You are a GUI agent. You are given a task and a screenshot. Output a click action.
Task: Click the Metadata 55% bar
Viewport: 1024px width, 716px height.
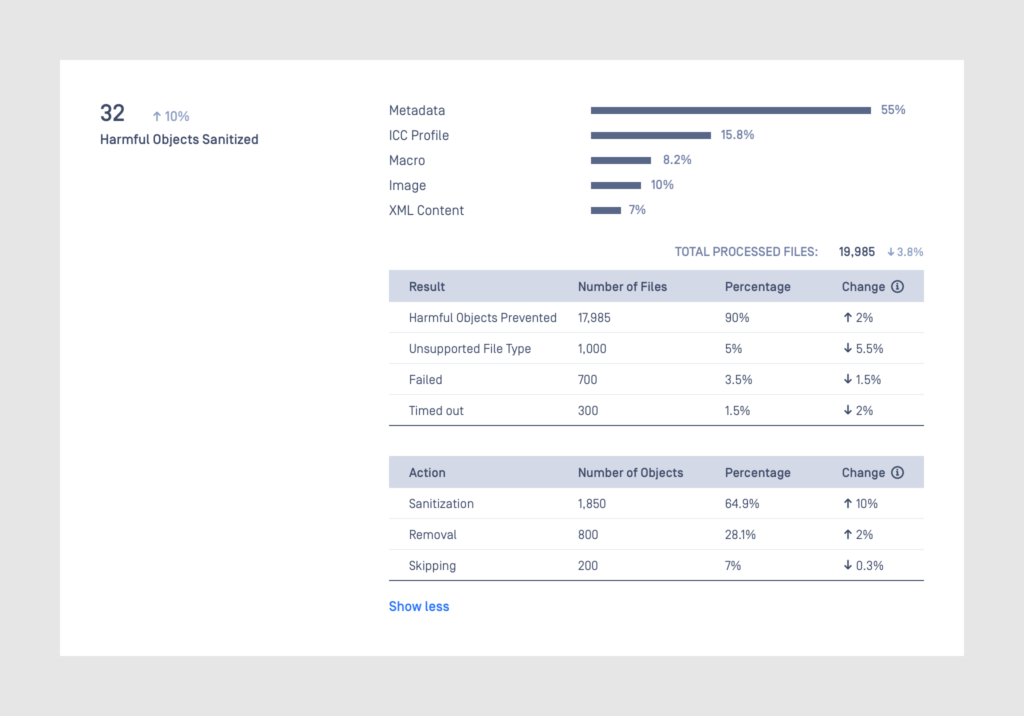pyautogui.click(x=730, y=110)
